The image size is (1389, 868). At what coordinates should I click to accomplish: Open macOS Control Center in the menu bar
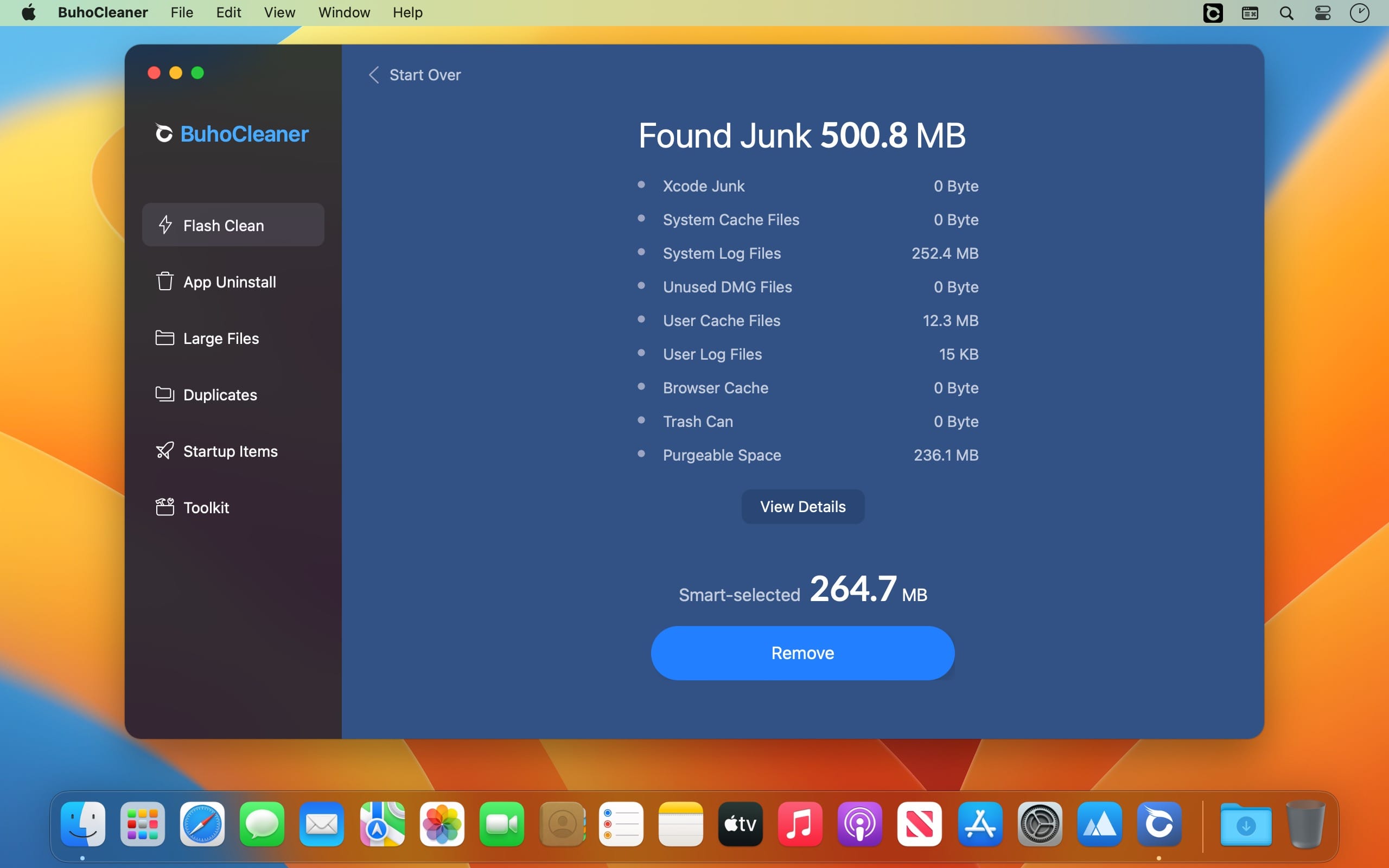coord(1322,12)
